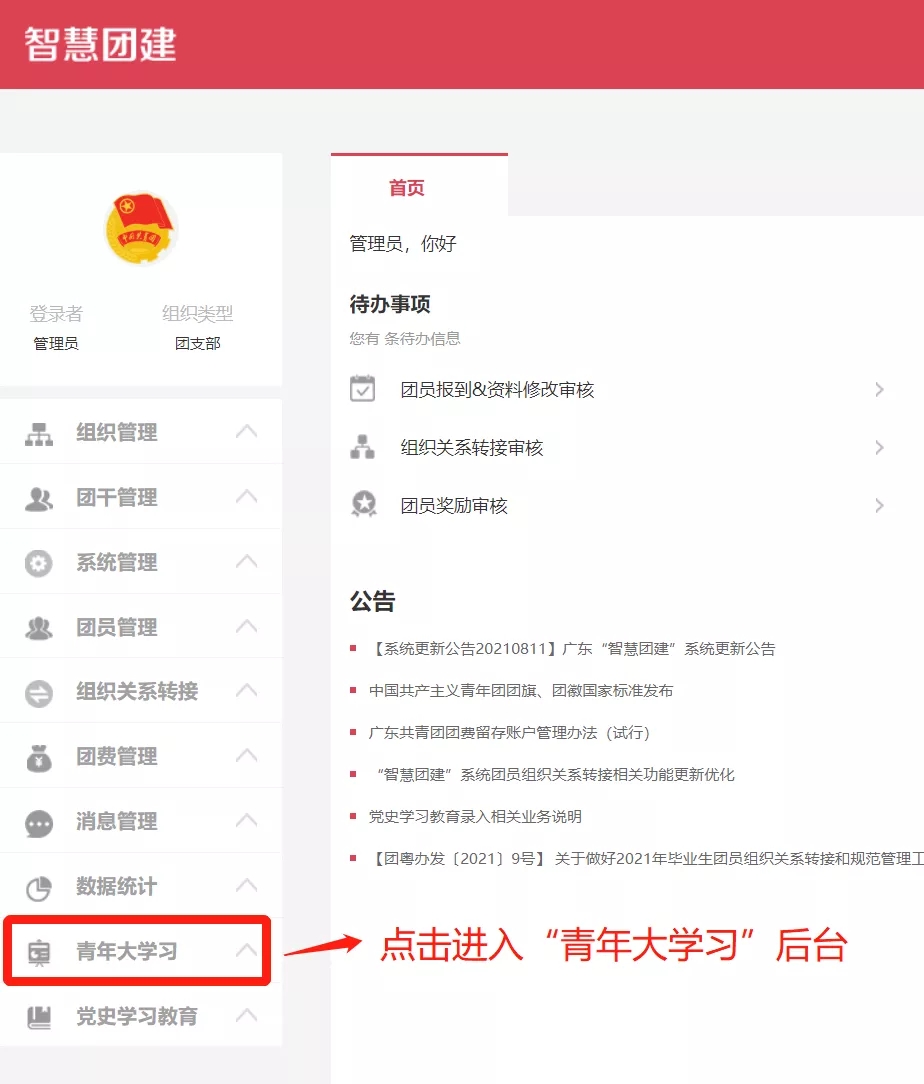
Task: Expand the 青年大学习 menu chevron
Action: point(246,951)
